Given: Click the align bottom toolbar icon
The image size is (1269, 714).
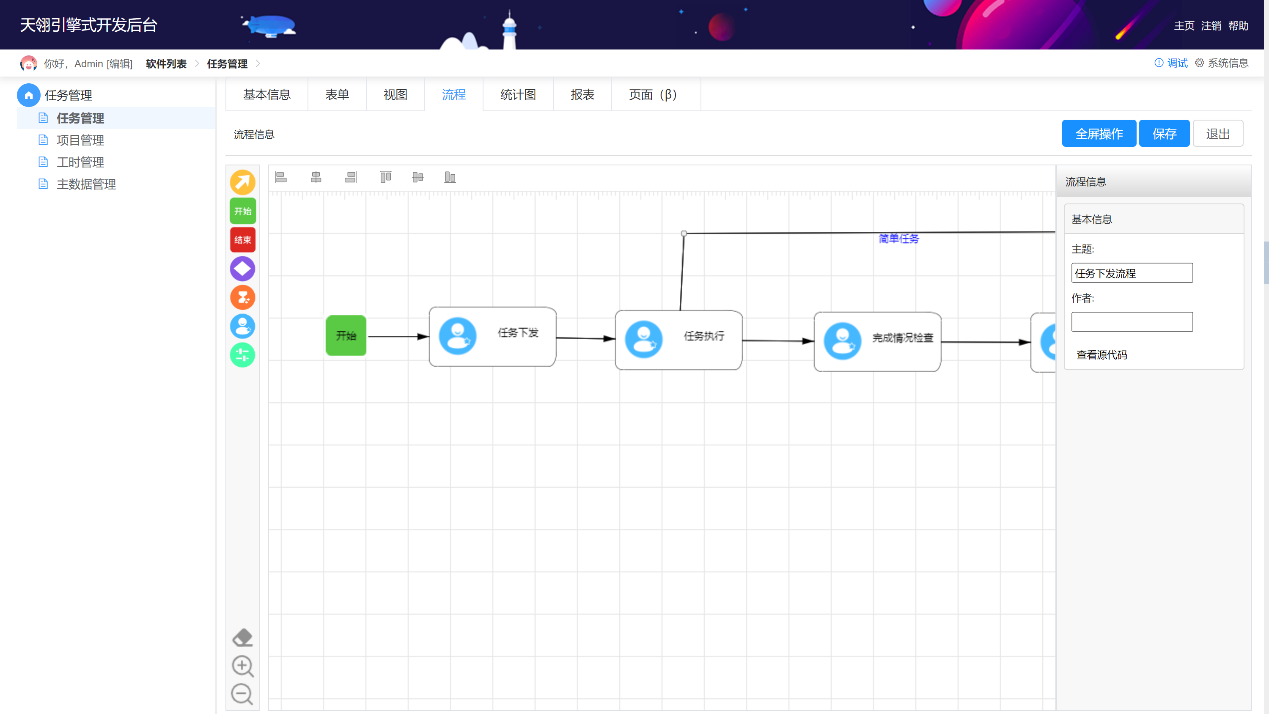Looking at the screenshot, I should pos(450,177).
